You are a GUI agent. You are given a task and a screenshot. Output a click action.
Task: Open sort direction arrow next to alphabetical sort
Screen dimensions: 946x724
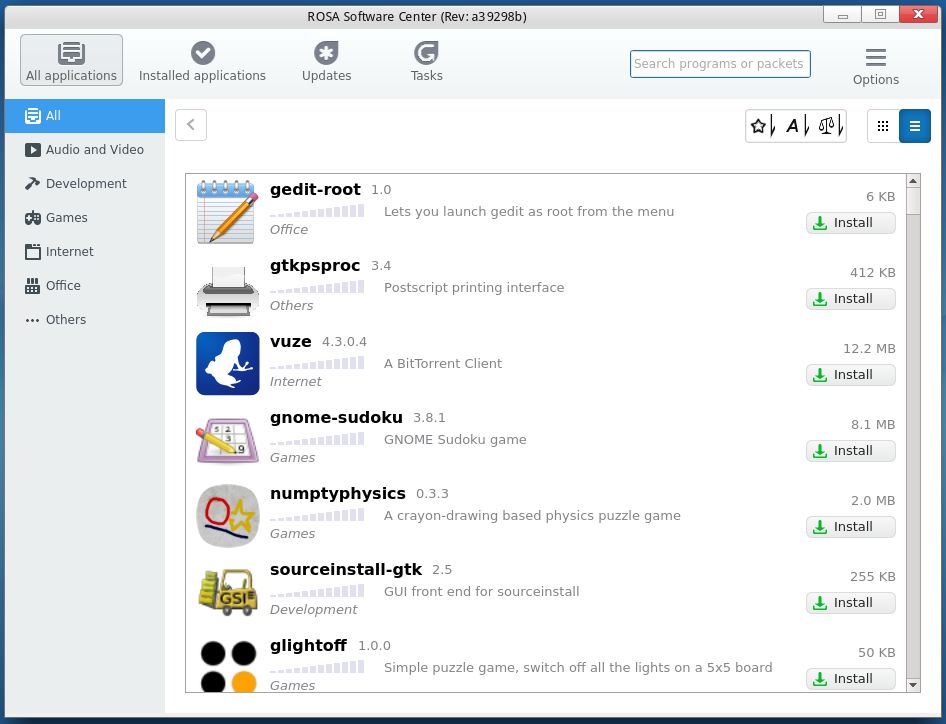pyautogui.click(x=805, y=125)
